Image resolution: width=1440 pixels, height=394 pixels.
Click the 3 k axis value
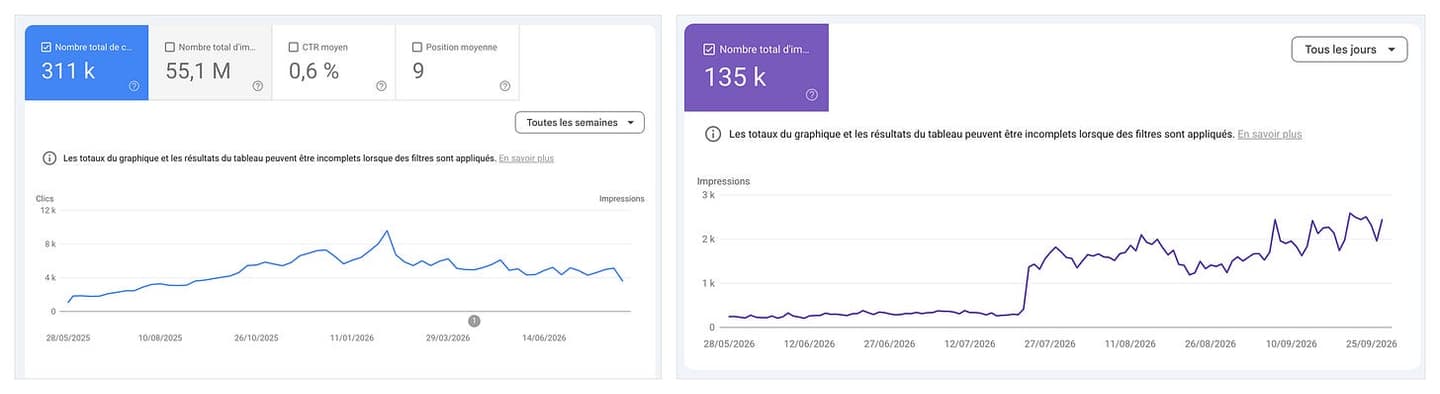coord(708,195)
